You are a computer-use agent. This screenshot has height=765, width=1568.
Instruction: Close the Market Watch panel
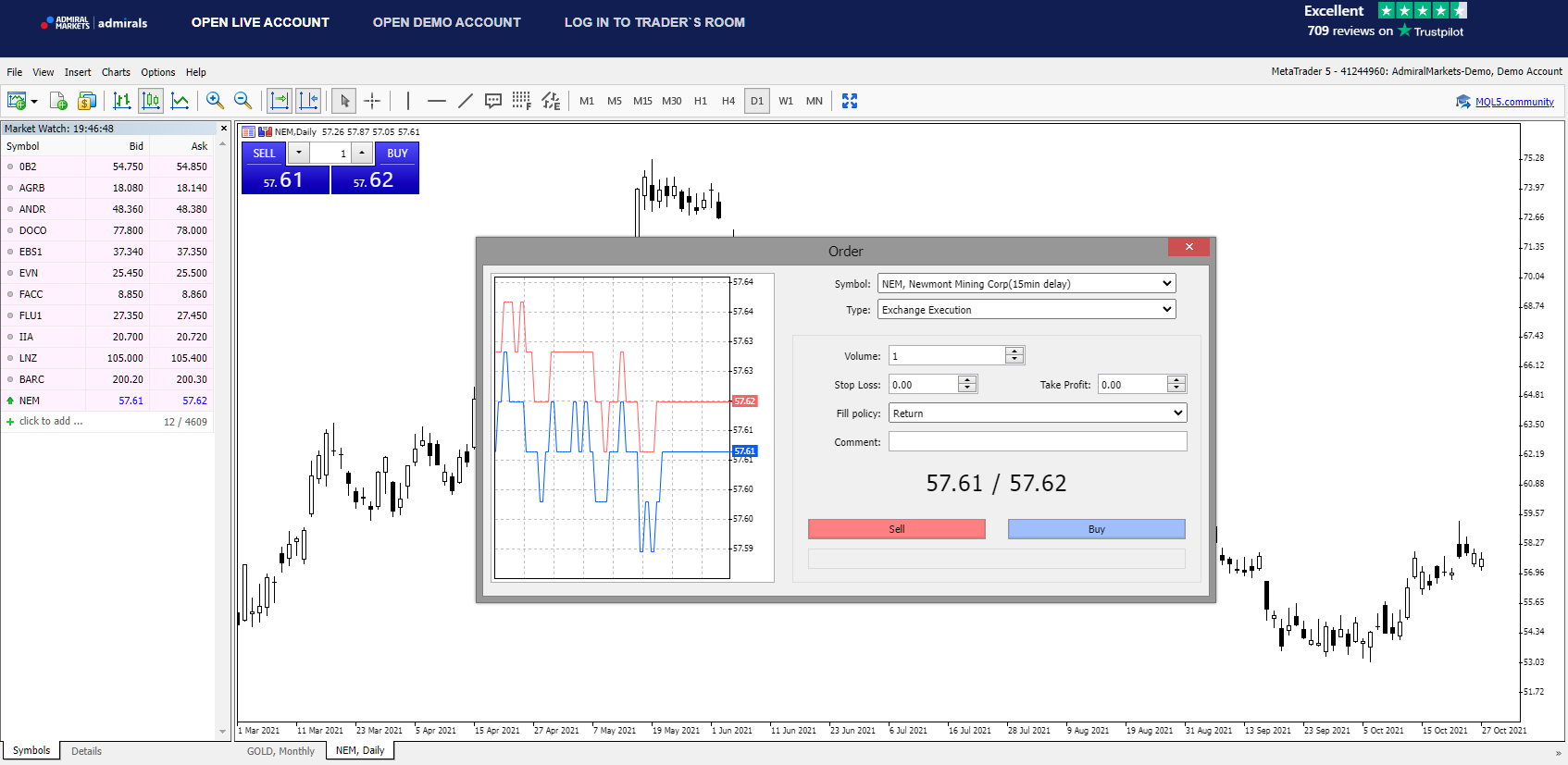224,129
